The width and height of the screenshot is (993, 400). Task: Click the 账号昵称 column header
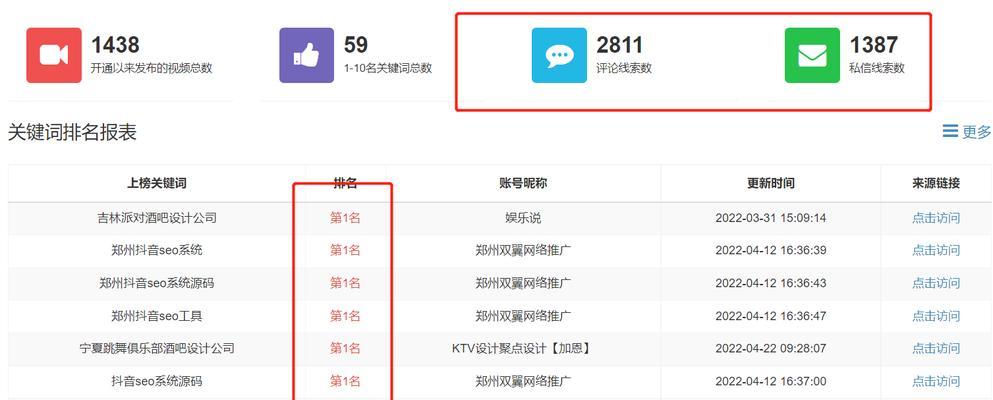coord(523,184)
